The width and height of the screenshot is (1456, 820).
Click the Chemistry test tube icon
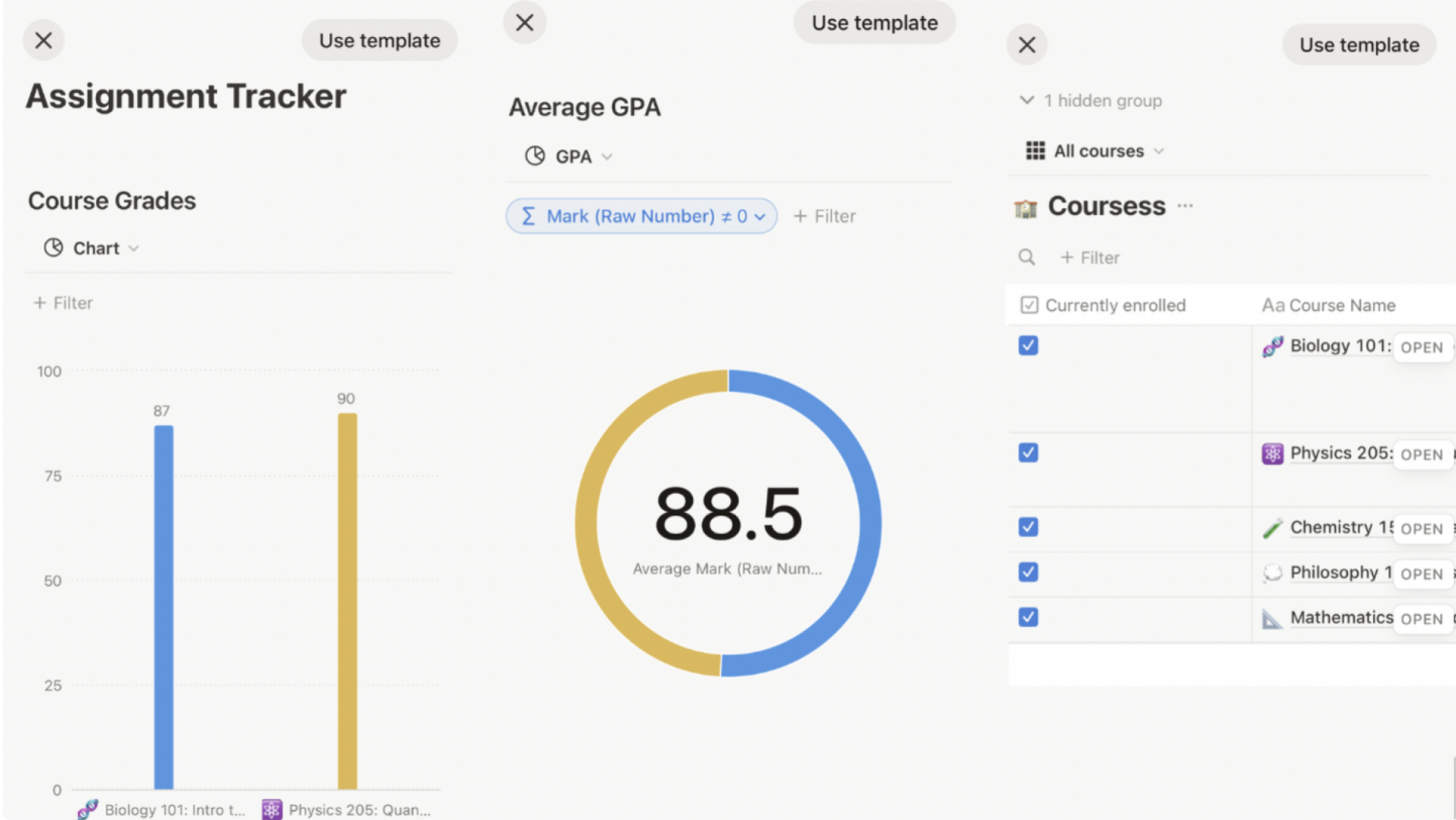pyautogui.click(x=1272, y=528)
